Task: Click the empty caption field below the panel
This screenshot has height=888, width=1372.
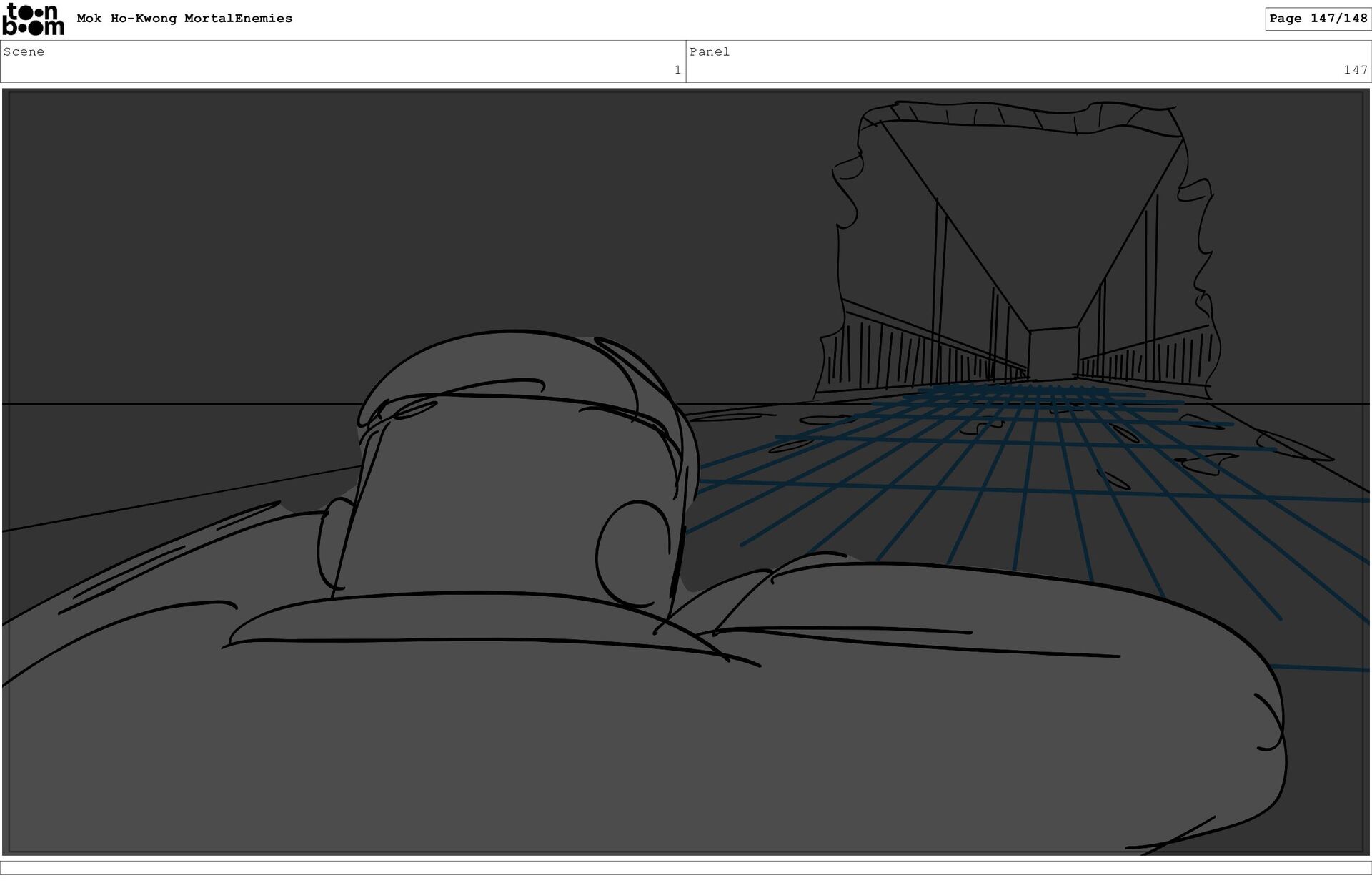Action: click(x=686, y=868)
